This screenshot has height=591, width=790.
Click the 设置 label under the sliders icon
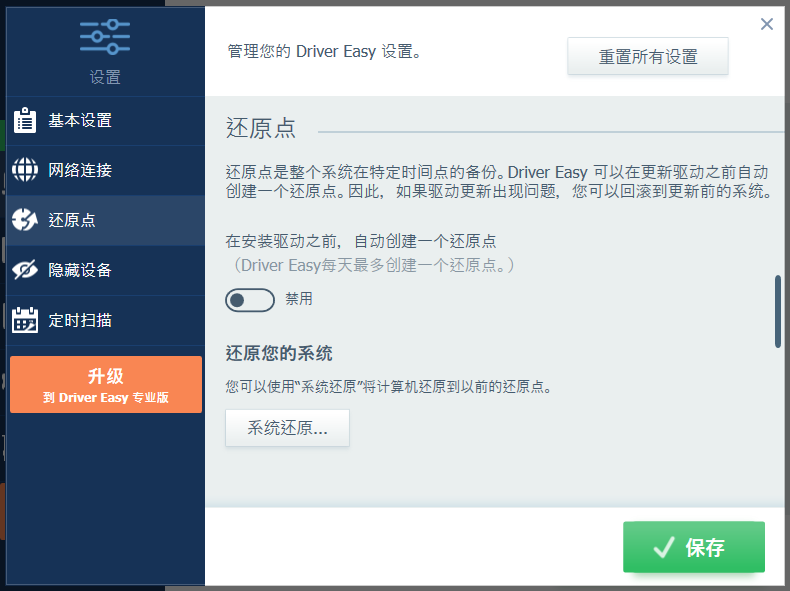[105, 77]
